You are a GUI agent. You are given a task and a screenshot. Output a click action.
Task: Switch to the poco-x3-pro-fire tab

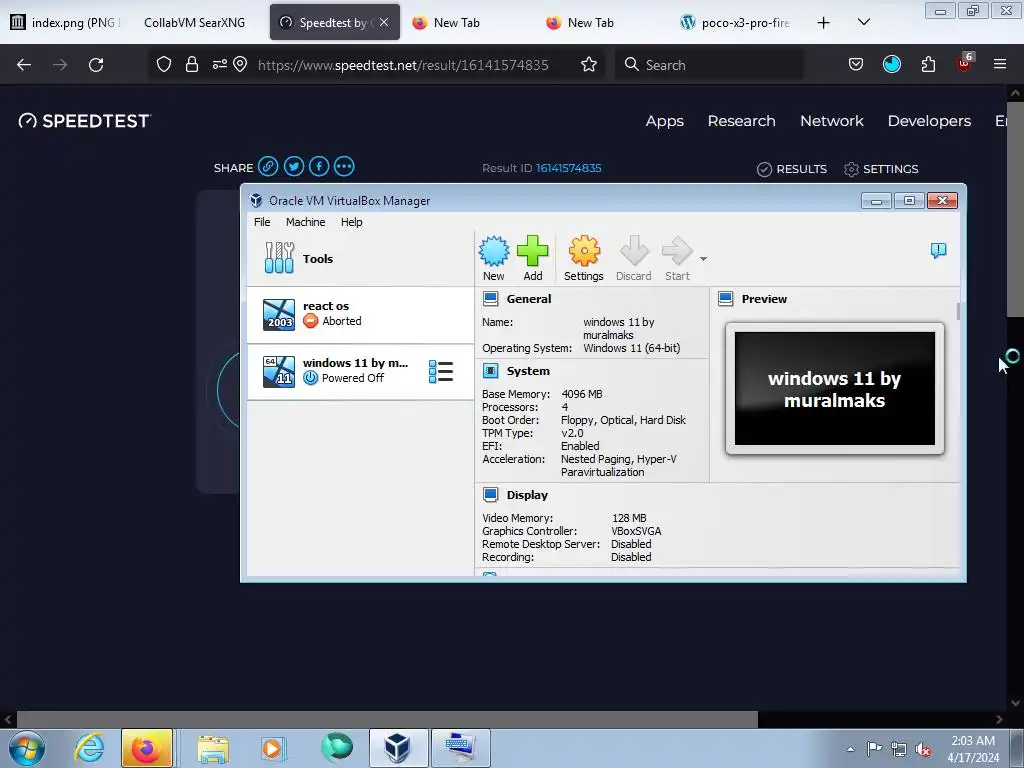pyautogui.click(x=736, y=22)
